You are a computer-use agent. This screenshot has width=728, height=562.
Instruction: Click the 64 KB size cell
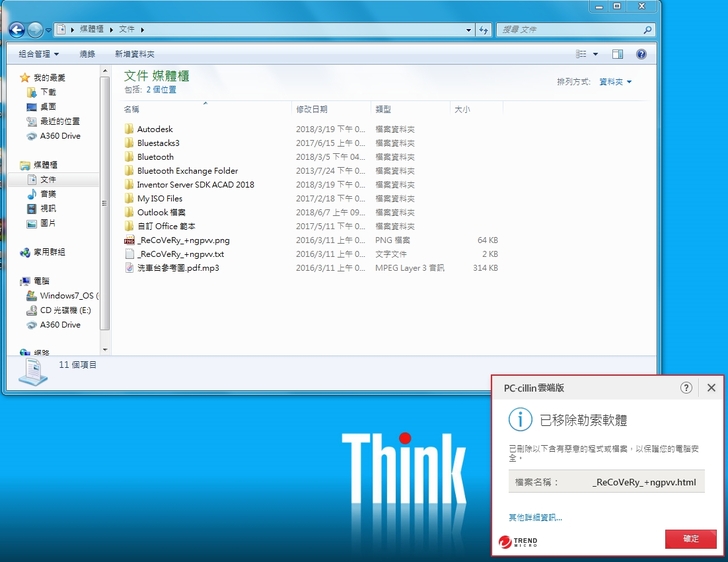(x=488, y=240)
